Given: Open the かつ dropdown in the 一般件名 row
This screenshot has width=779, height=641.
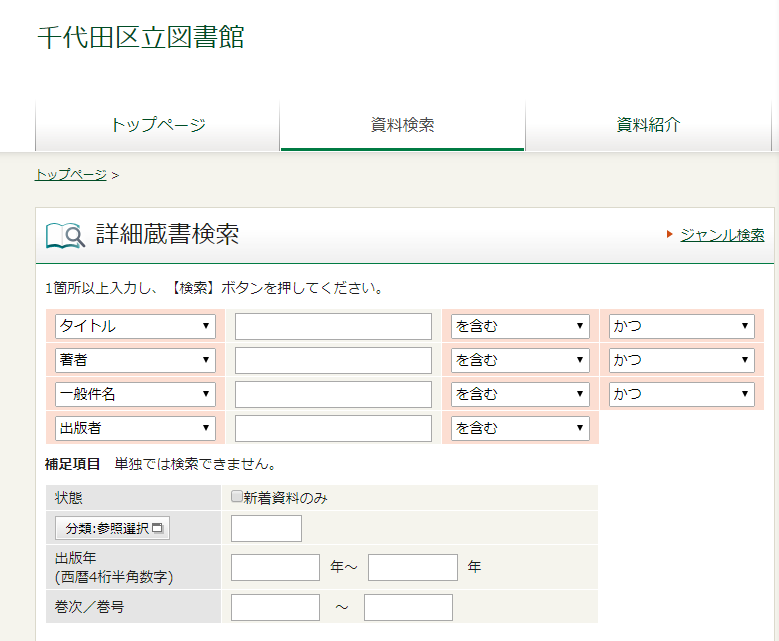Looking at the screenshot, I should [x=682, y=394].
